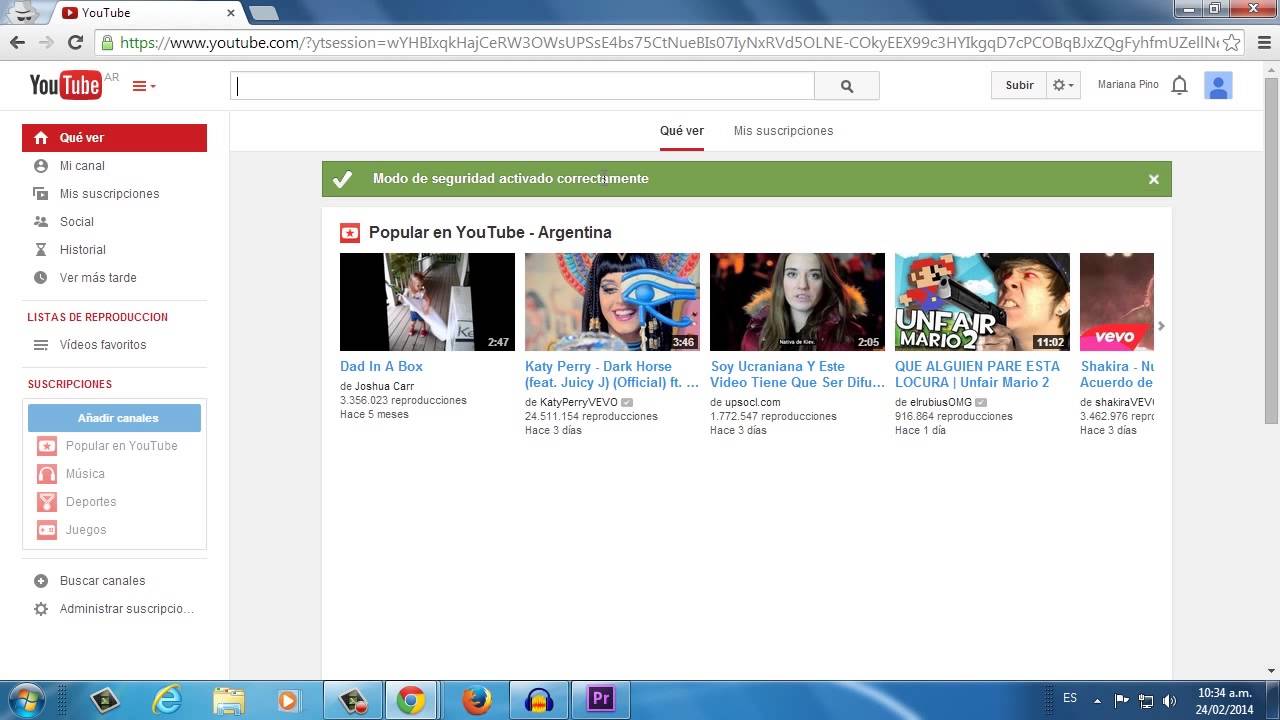This screenshot has height=720, width=1280.
Task: Click the Windows Explorer taskbar folder
Action: 228,699
